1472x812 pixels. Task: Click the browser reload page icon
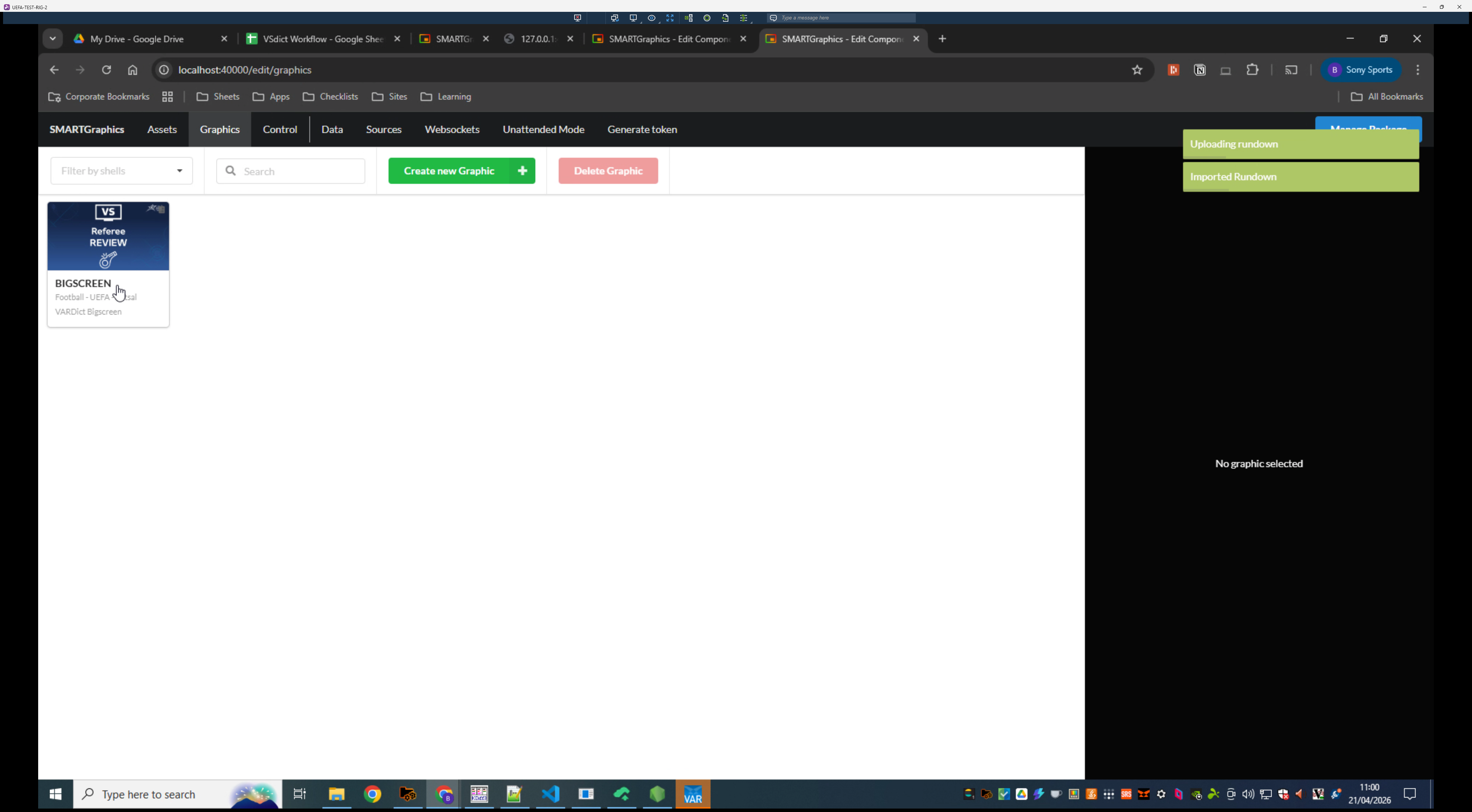[x=106, y=70]
